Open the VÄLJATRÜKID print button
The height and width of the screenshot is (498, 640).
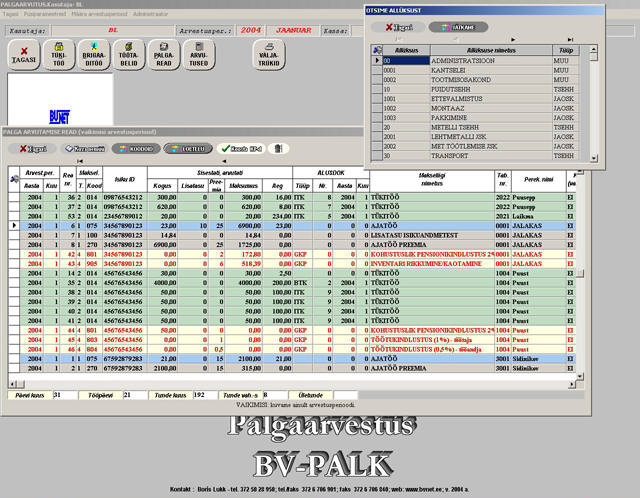click(269, 55)
